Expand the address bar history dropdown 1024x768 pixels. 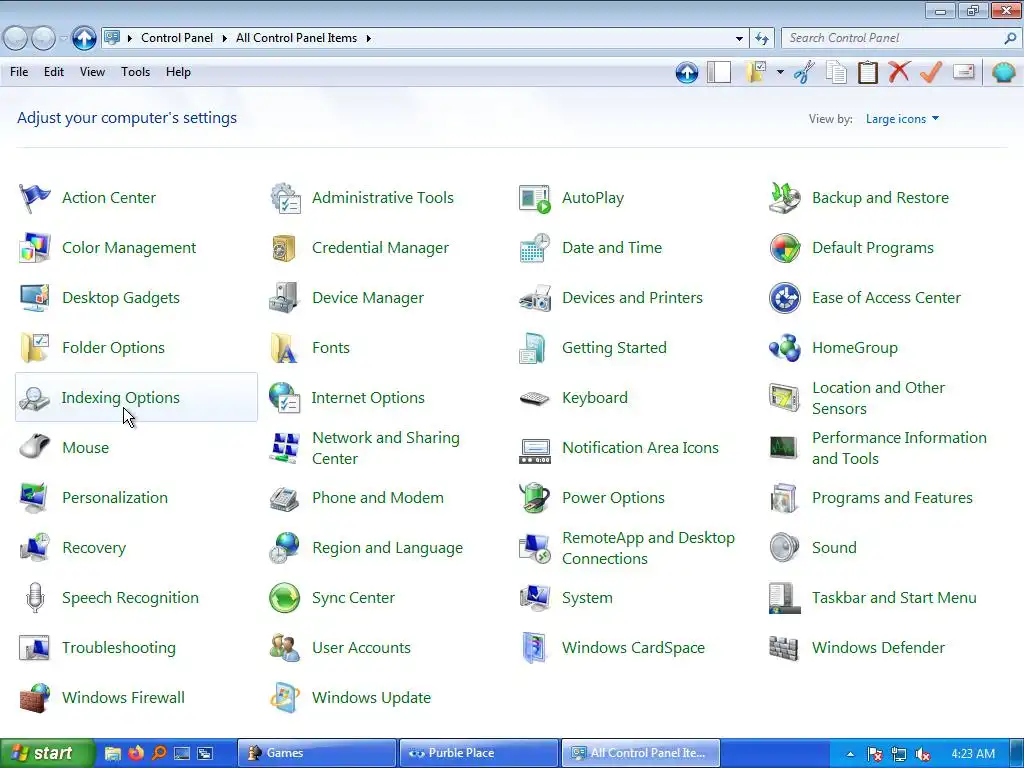point(739,39)
